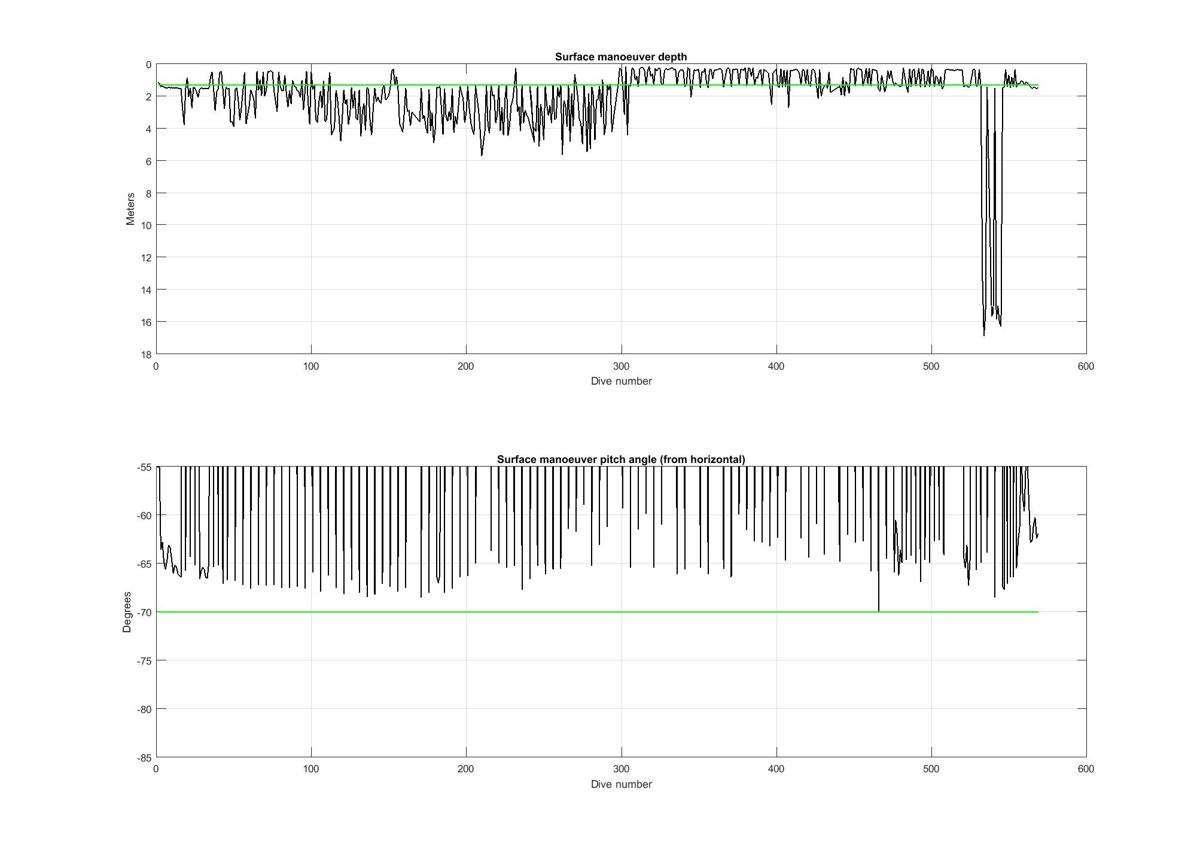Select the green reference line in pitch plot

point(597,612)
